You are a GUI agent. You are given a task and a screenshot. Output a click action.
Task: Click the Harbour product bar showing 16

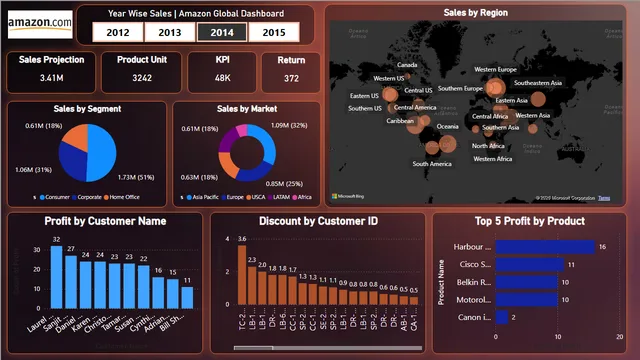(545, 247)
